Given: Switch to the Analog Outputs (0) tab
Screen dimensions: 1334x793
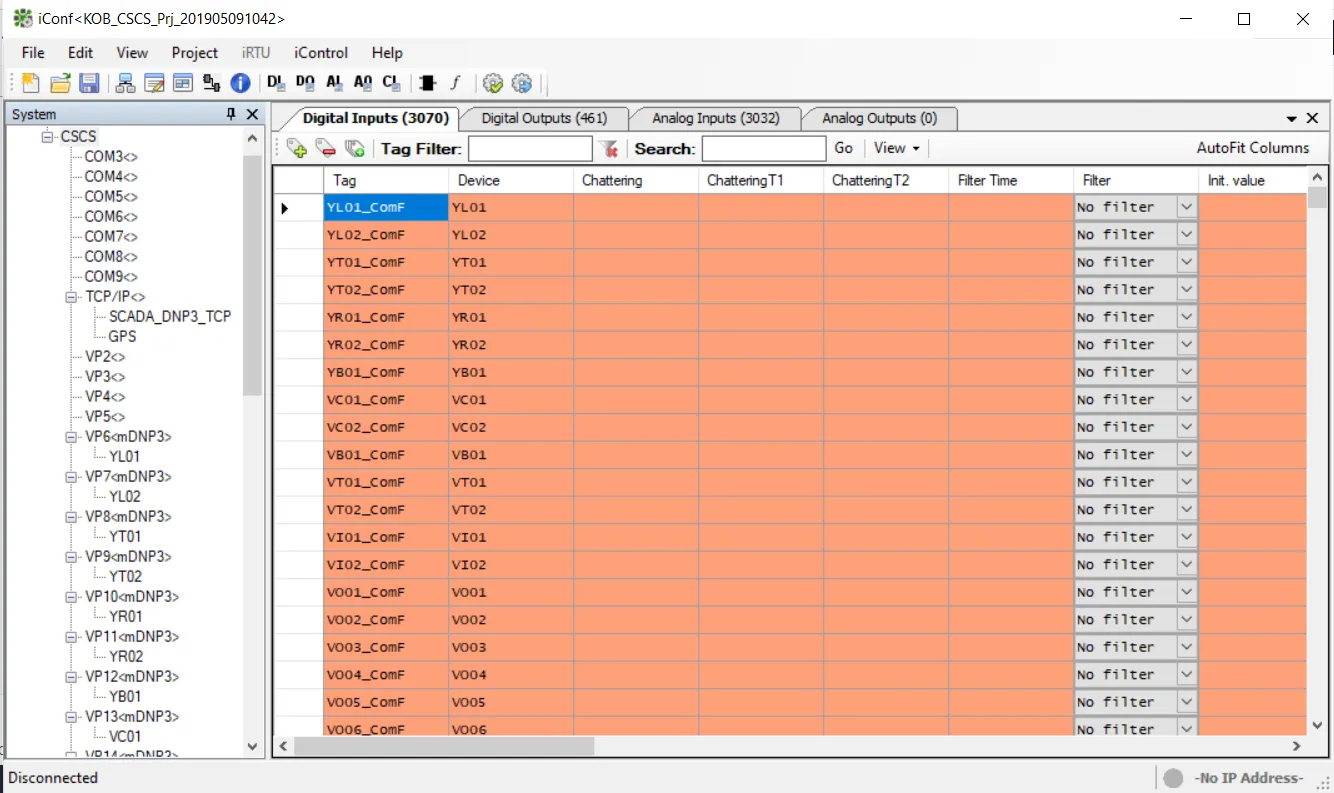Looking at the screenshot, I should (x=880, y=118).
